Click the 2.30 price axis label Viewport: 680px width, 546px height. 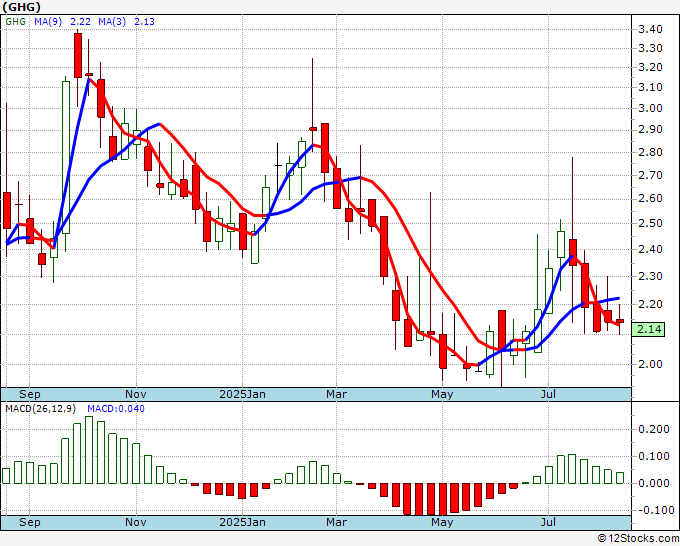650,276
